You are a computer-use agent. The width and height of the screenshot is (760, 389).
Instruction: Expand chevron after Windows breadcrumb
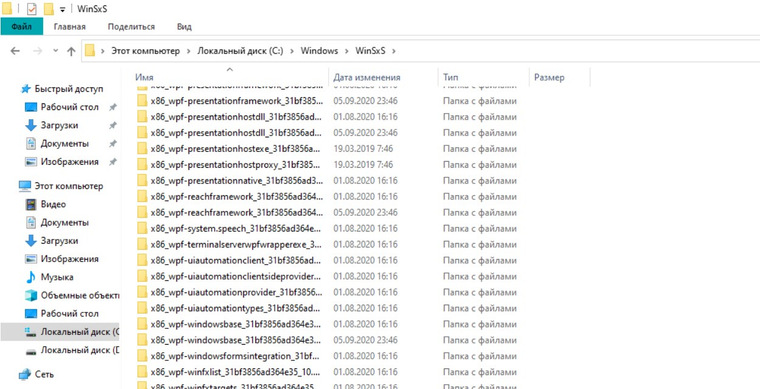pyautogui.click(x=347, y=51)
